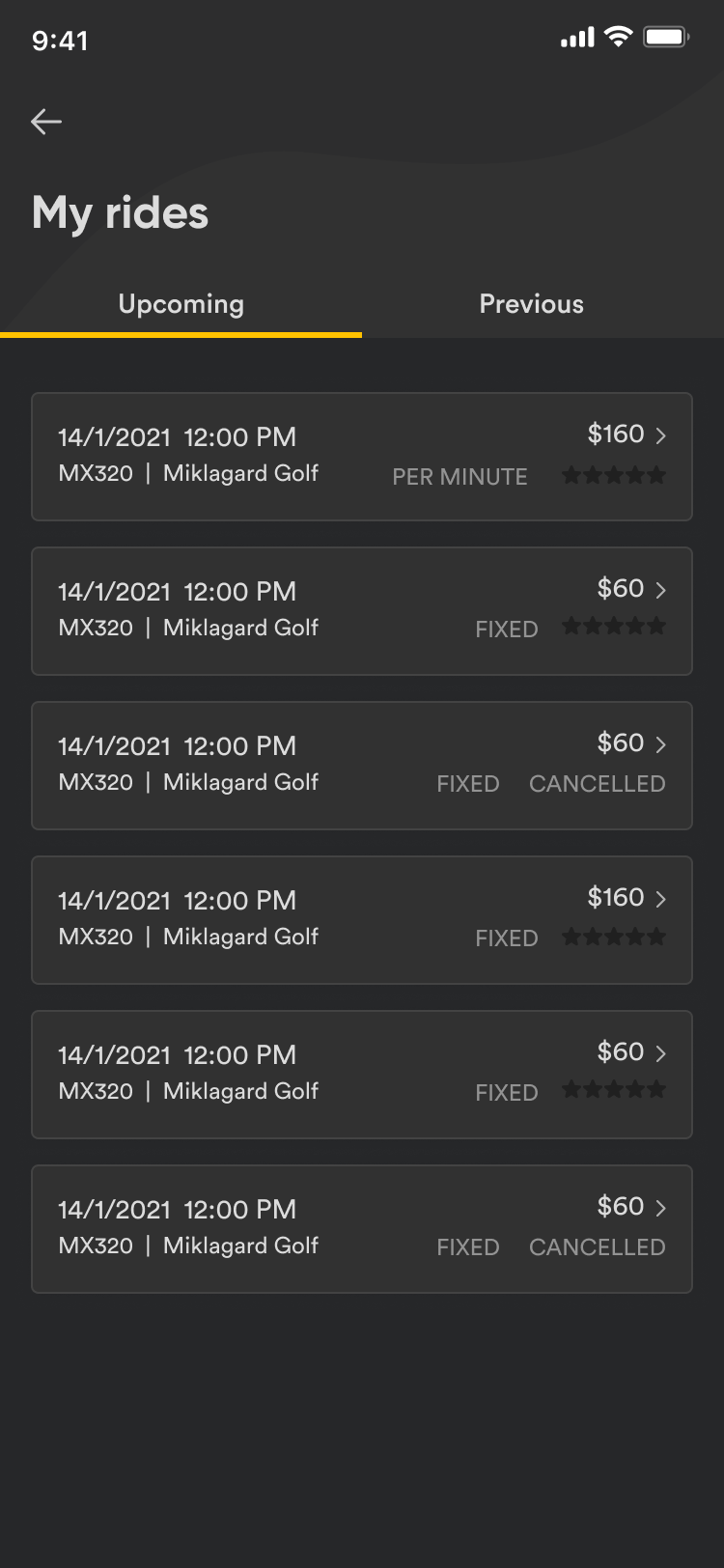Open the fifth ride card
This screenshot has width=724, height=1568.
click(290, 1074)
